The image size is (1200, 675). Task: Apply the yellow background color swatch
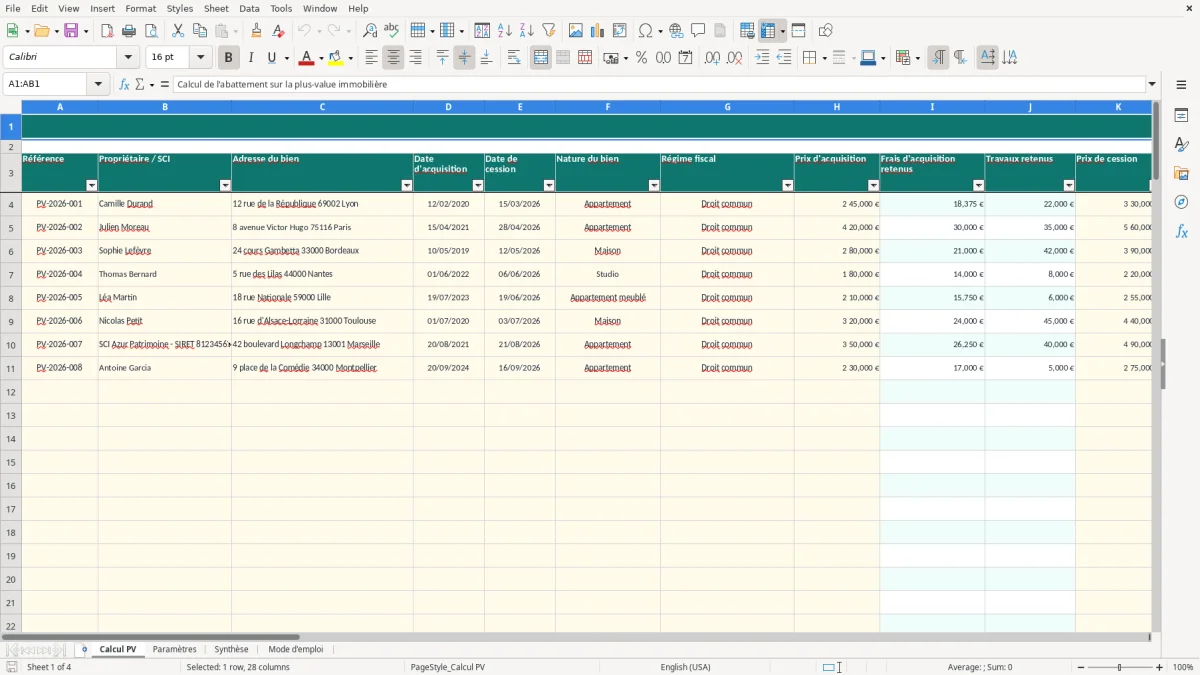335,58
